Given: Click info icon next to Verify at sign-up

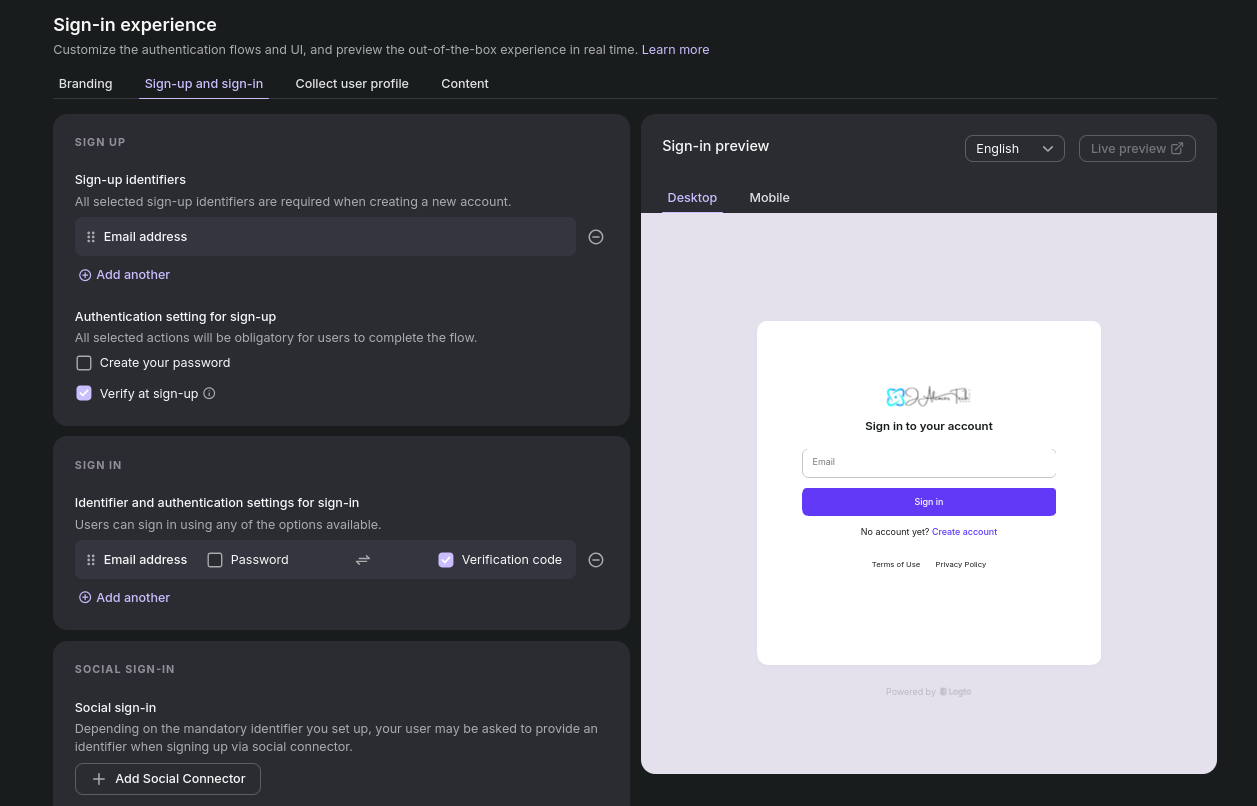Looking at the screenshot, I should [x=209, y=394].
